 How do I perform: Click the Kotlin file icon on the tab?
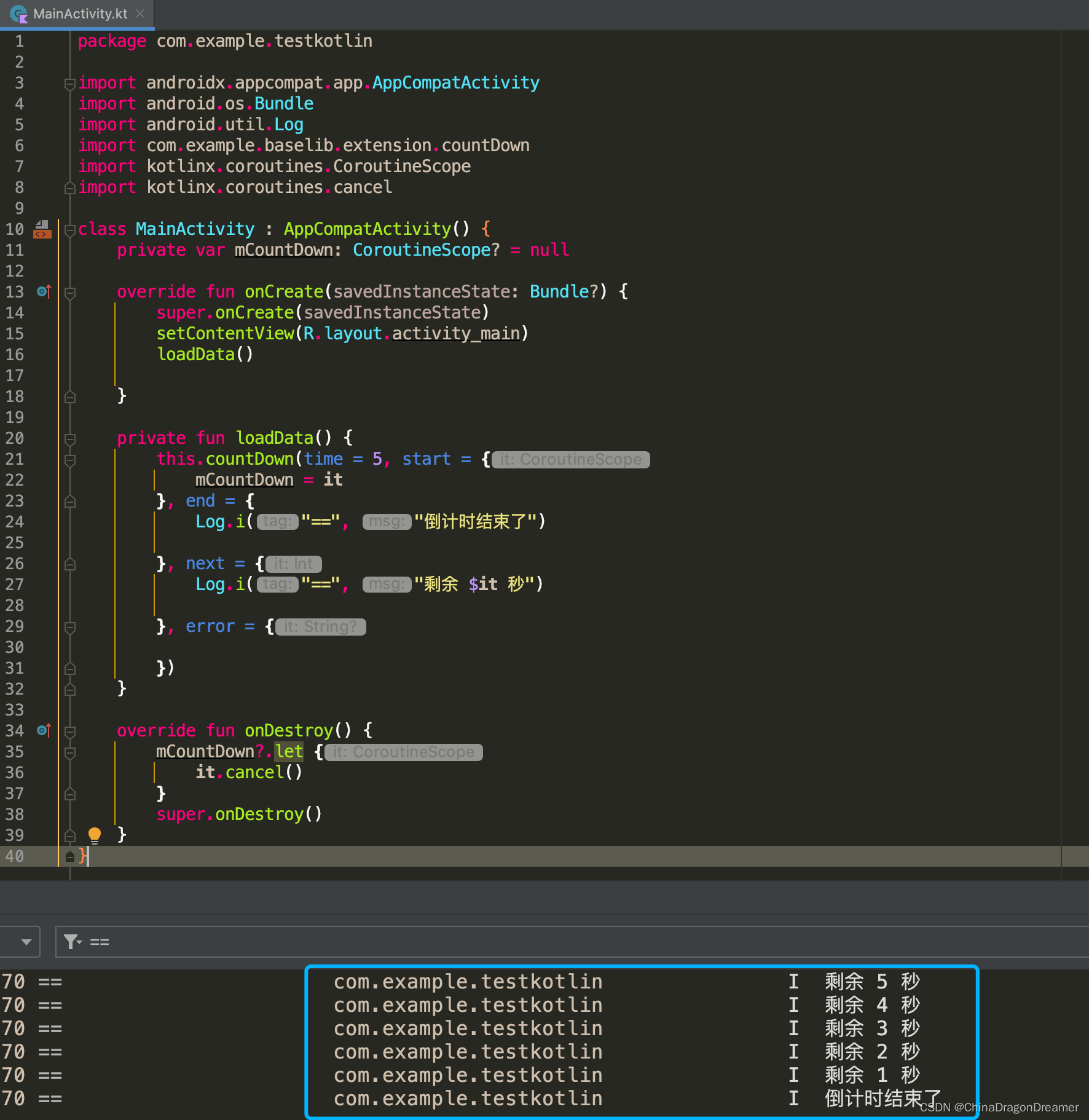point(19,14)
